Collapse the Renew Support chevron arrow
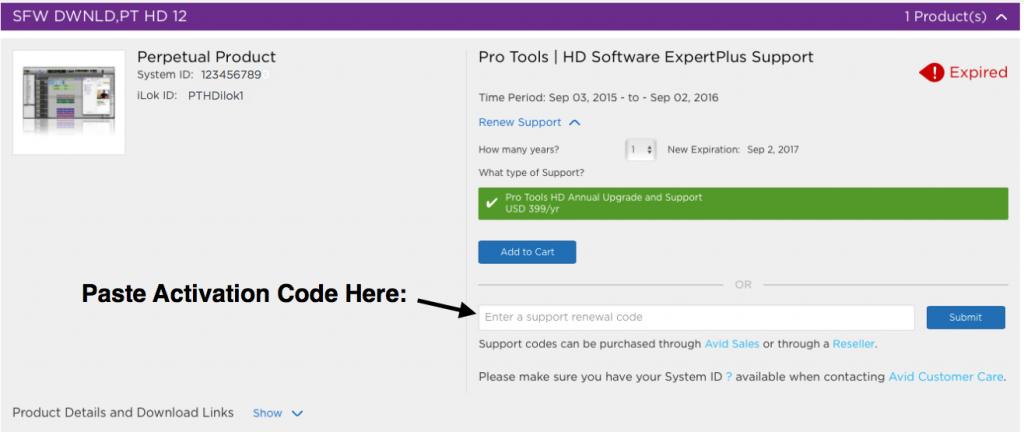The width and height of the screenshot is (1024, 432). click(x=574, y=123)
